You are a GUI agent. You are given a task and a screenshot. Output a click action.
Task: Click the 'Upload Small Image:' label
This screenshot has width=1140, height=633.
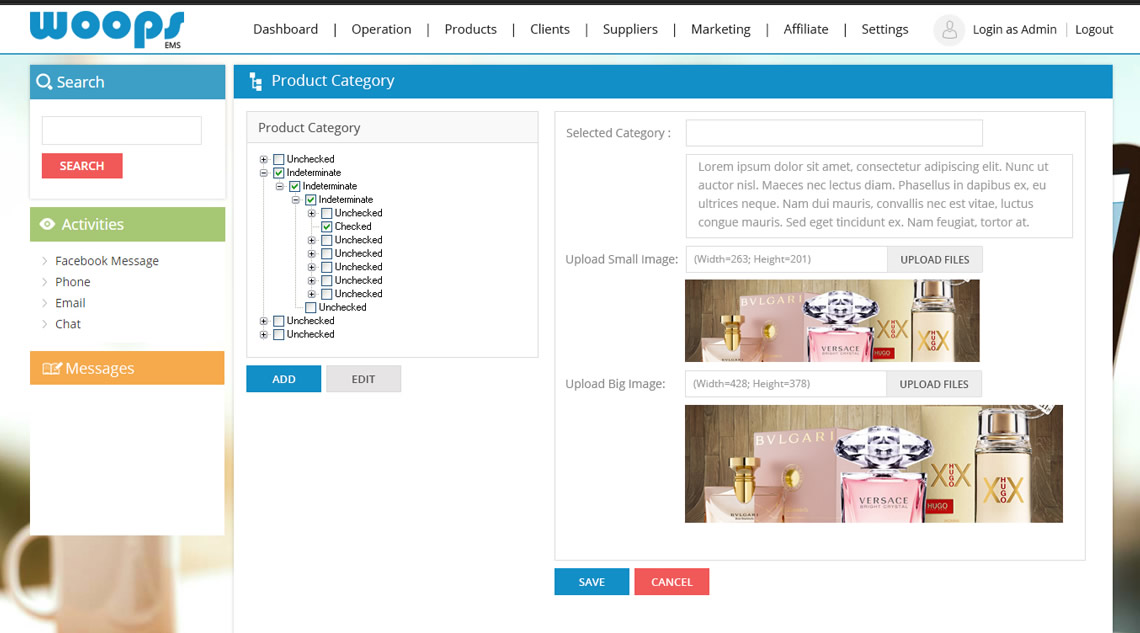click(622, 259)
